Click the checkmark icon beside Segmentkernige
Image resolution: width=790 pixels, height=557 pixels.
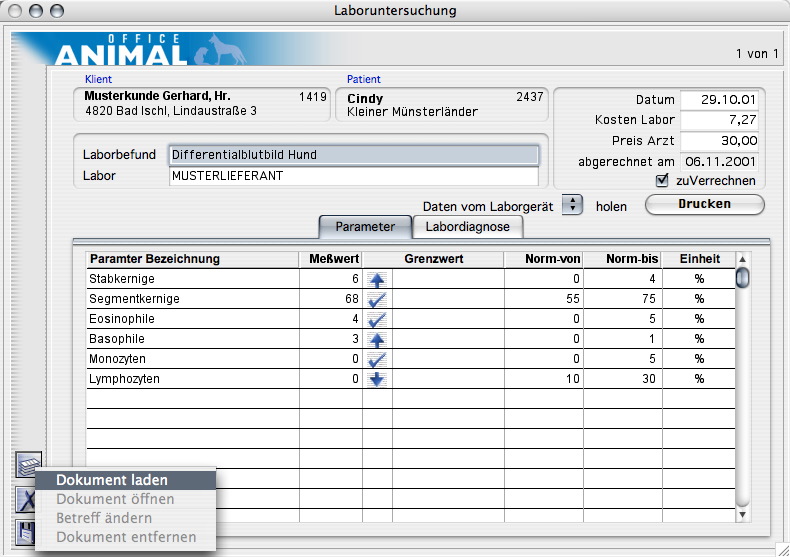tap(377, 299)
